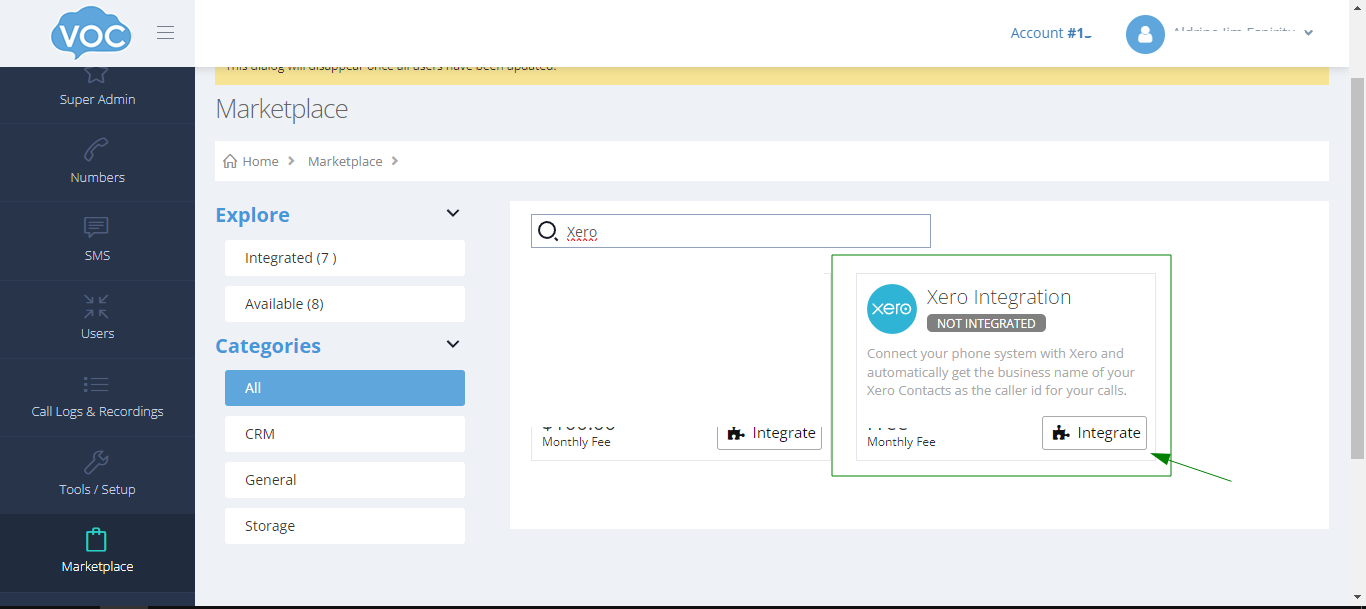Screen dimensions: 1366x609
Task: Click Integrate button for Xero Integration
Action: coord(1094,433)
